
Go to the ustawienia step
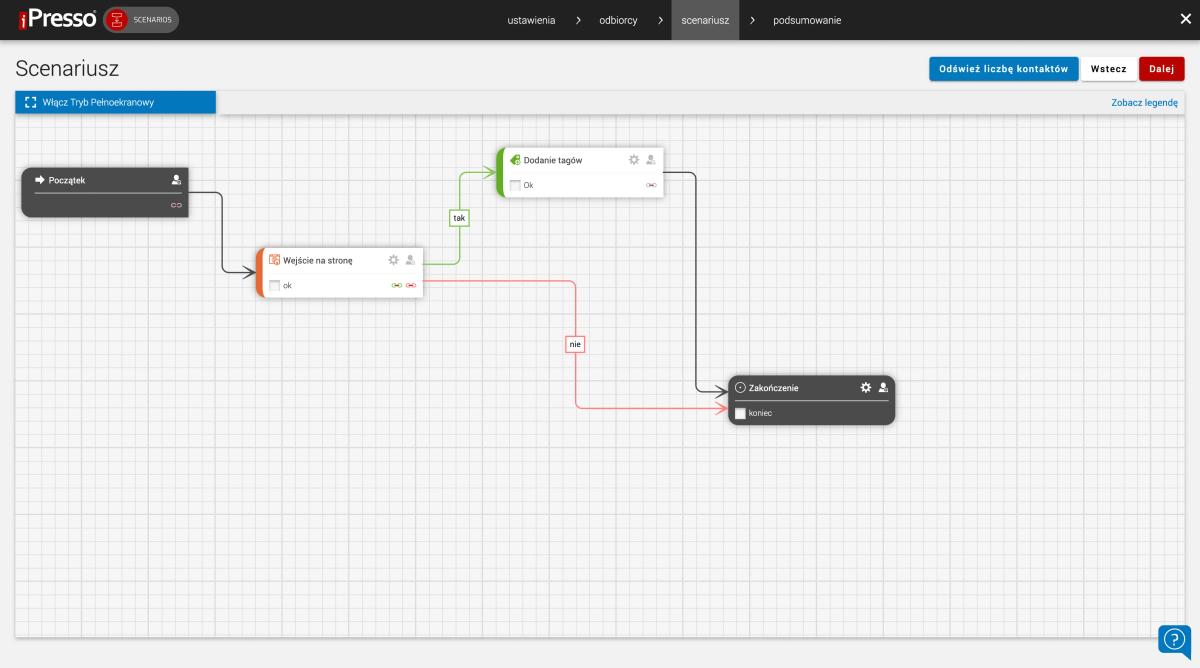point(531,20)
